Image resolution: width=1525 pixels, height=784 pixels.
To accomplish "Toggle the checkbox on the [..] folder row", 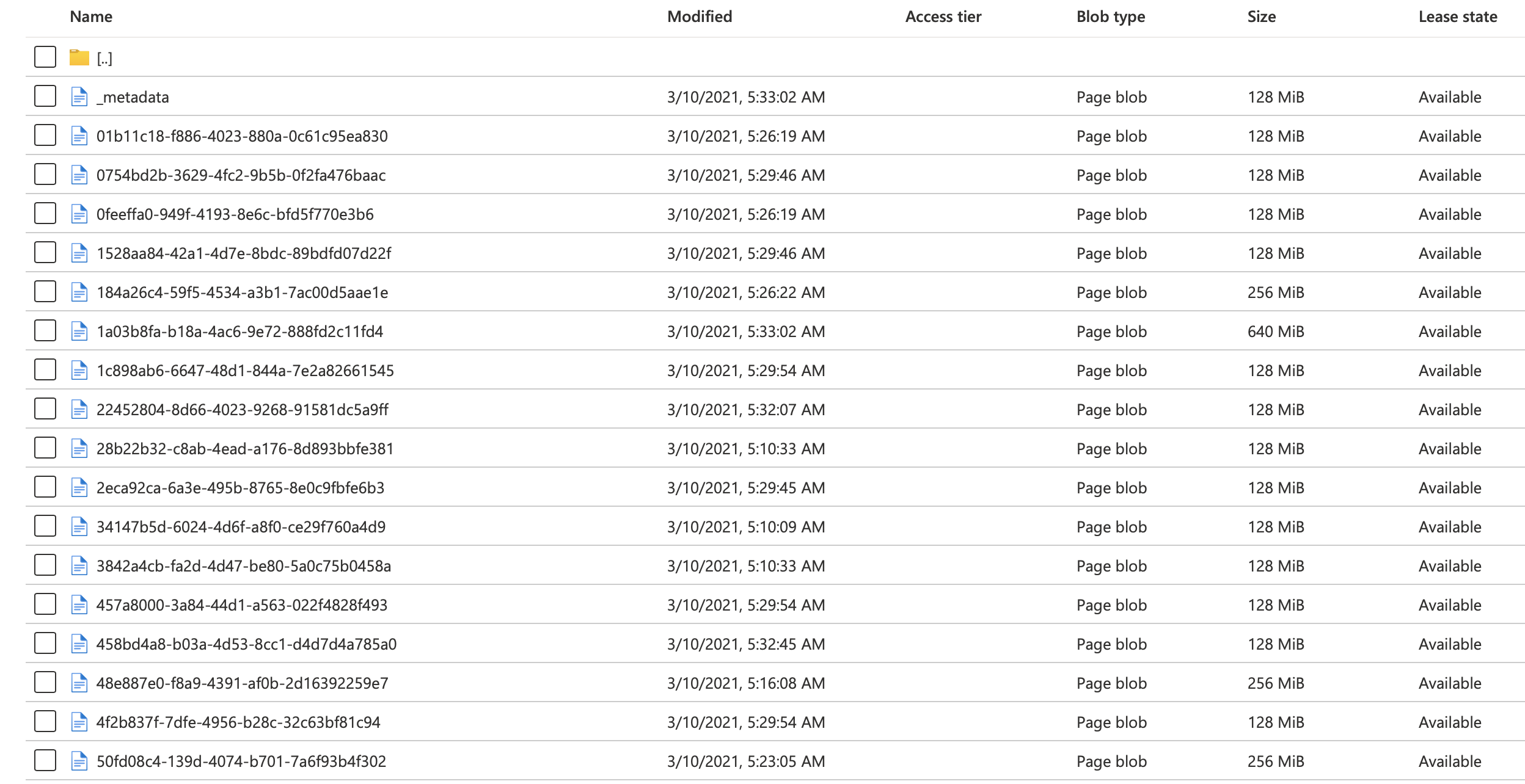I will pos(45,57).
